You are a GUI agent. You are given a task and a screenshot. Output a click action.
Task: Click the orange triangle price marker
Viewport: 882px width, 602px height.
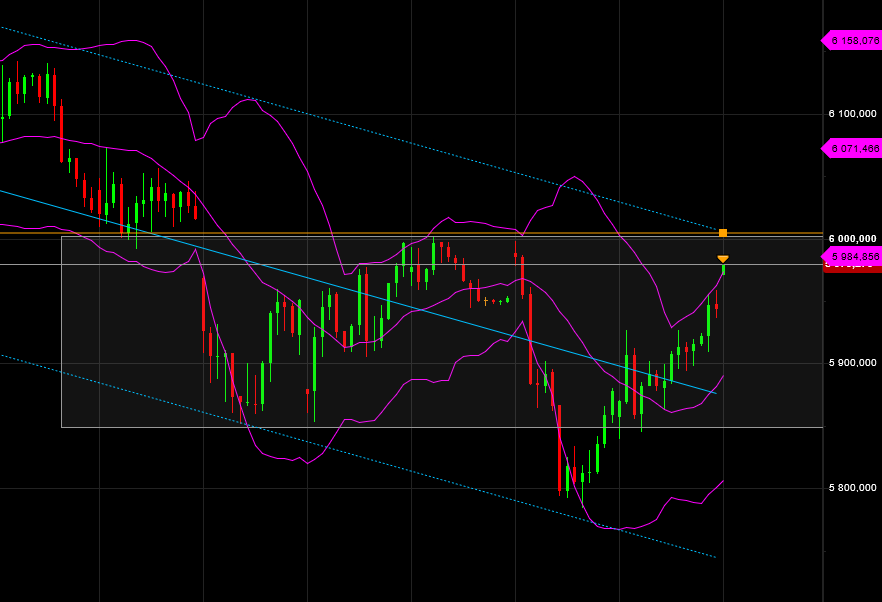pyautogui.click(x=723, y=259)
